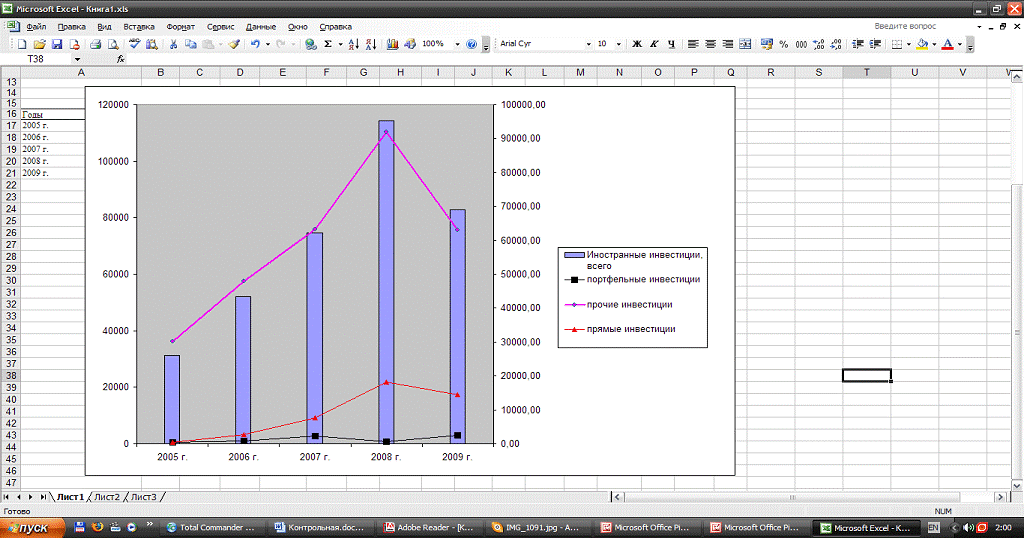Screen dimensions: 1024x538
Task: Switch to the Лист2 sheet tab
Action: coord(107,497)
